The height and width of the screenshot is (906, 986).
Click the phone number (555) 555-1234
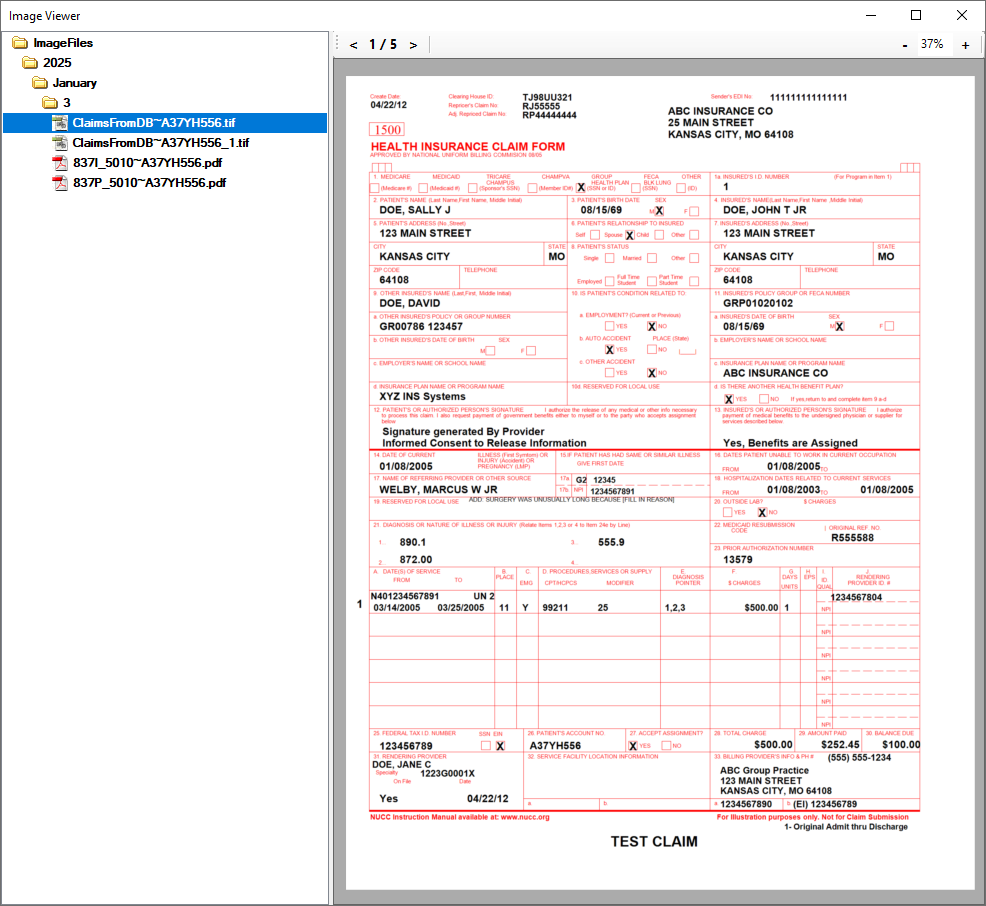[x=859, y=758]
